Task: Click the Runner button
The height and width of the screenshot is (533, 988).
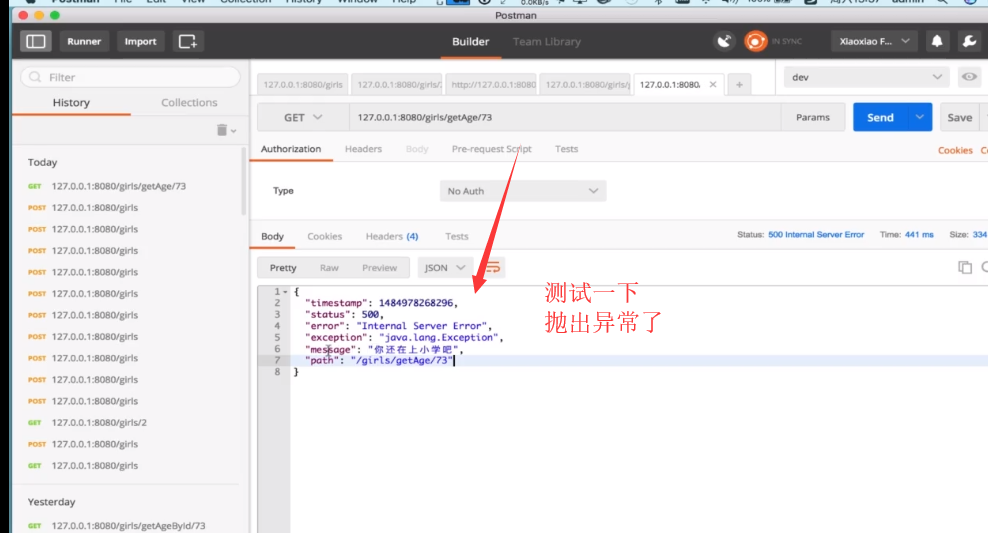Action: (84, 42)
